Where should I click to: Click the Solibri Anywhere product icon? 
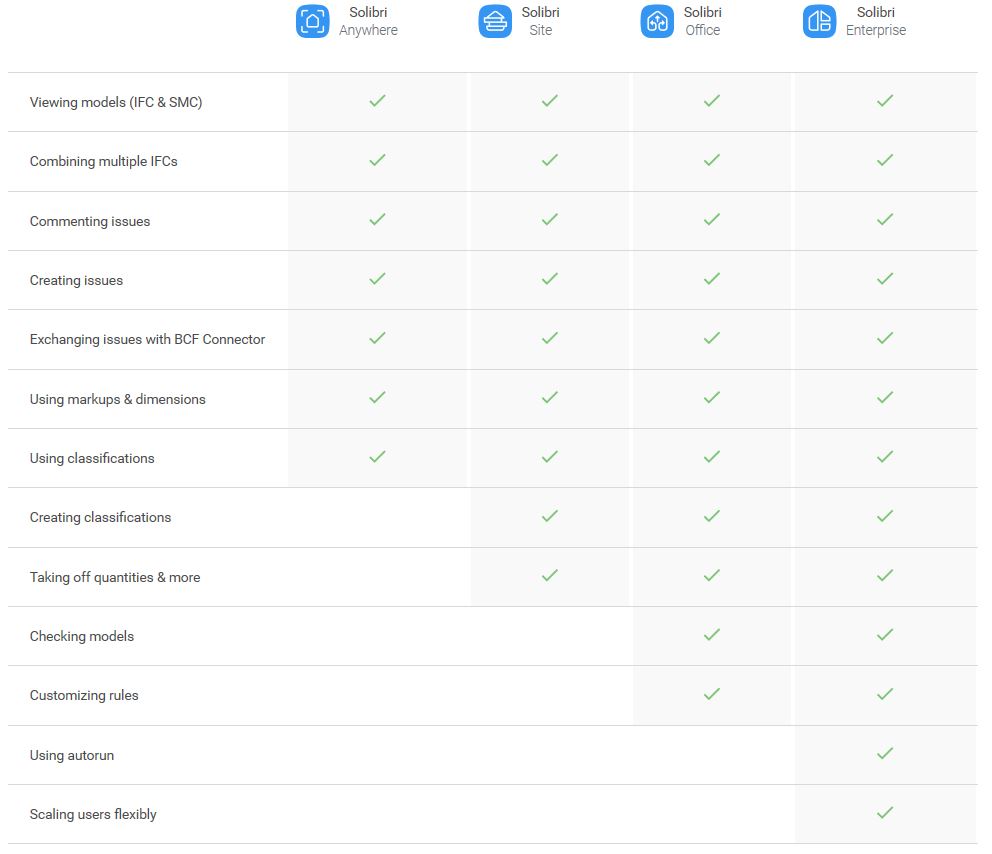coord(313,22)
